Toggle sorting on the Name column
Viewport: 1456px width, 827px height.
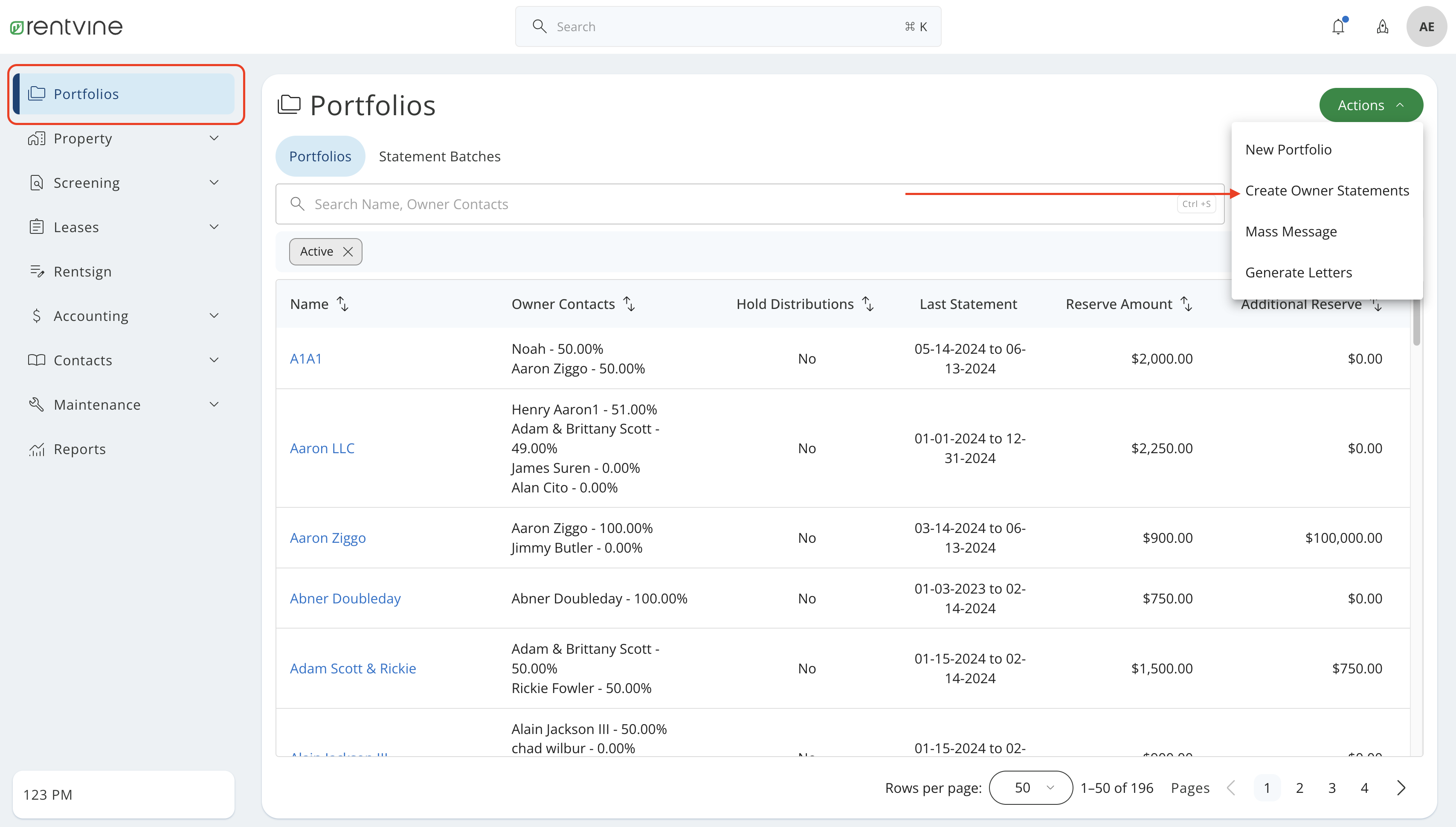(x=343, y=303)
